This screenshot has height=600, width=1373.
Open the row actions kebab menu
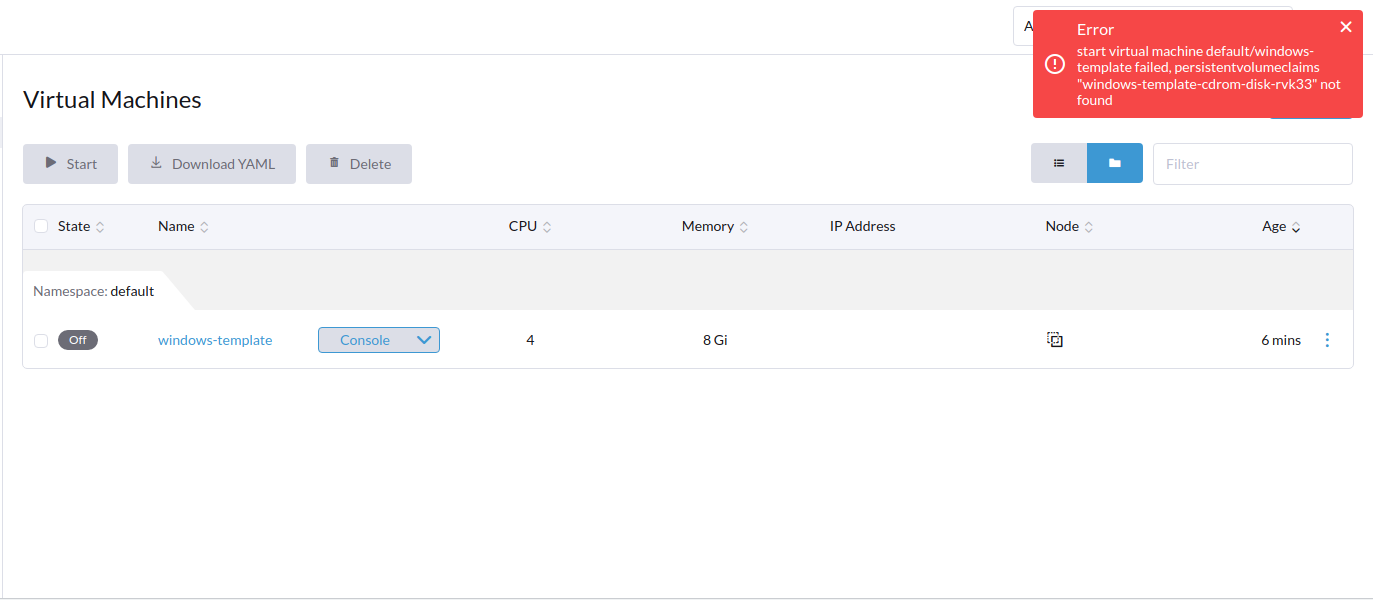pyautogui.click(x=1327, y=340)
